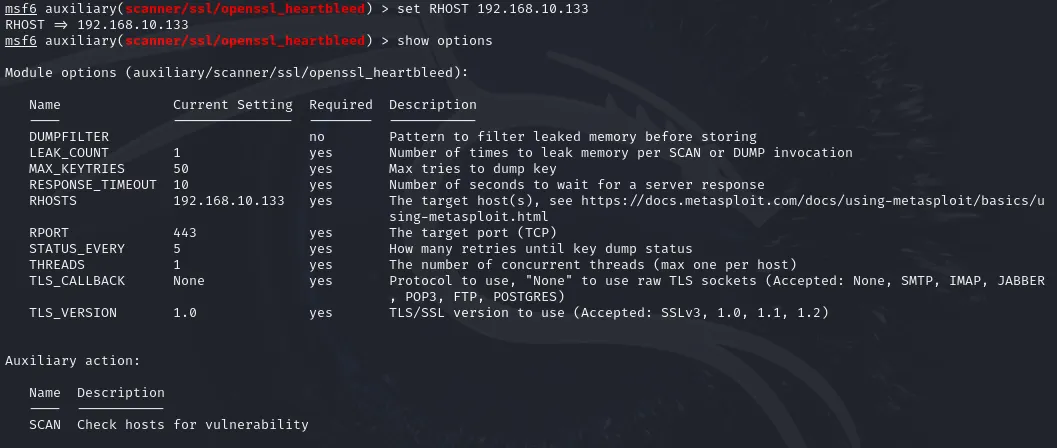1057x448 pixels.
Task: Select the LEAK_COUNT option name
Action: coord(69,153)
